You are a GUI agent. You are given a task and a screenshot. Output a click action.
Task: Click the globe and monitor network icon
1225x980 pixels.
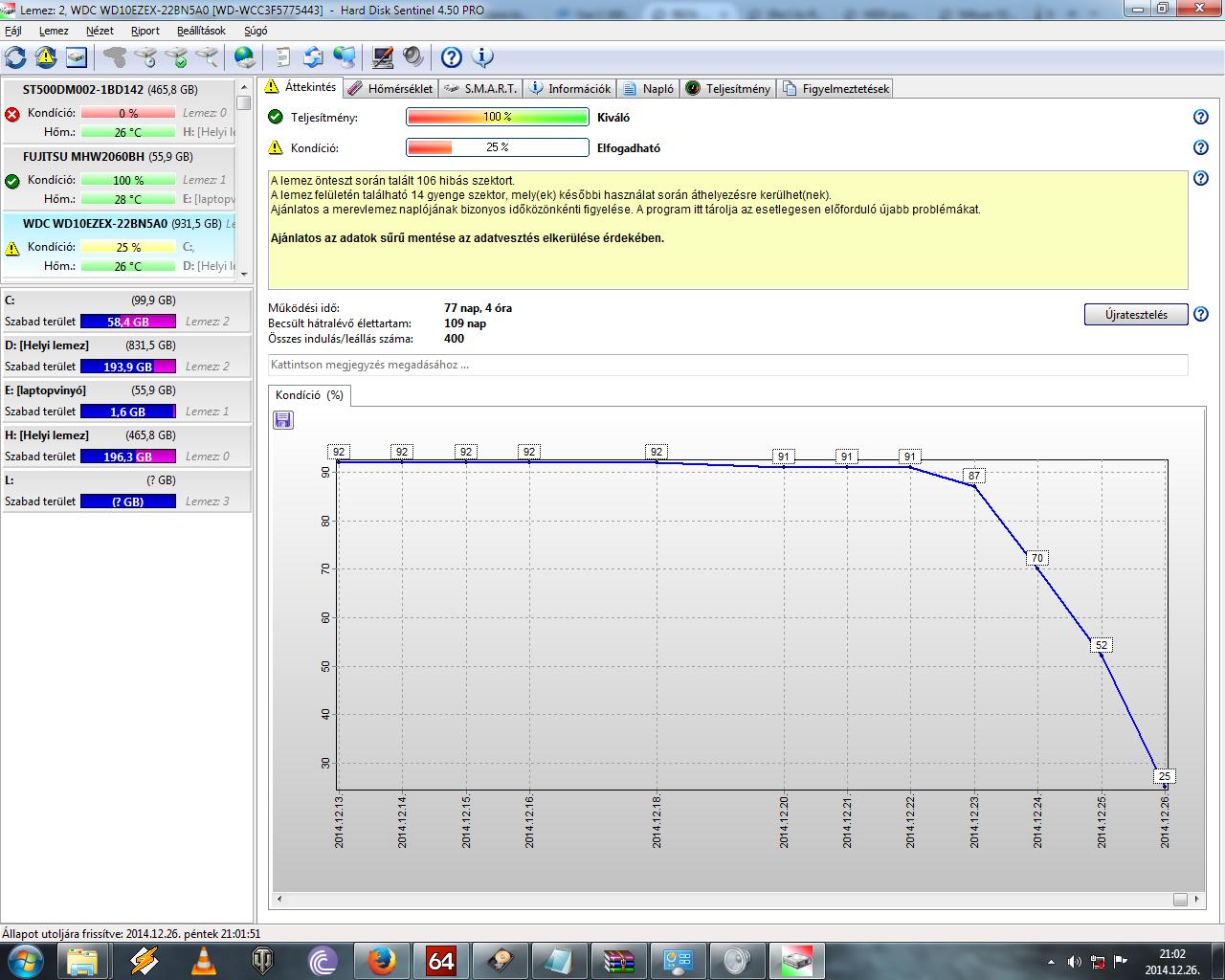pos(345,56)
